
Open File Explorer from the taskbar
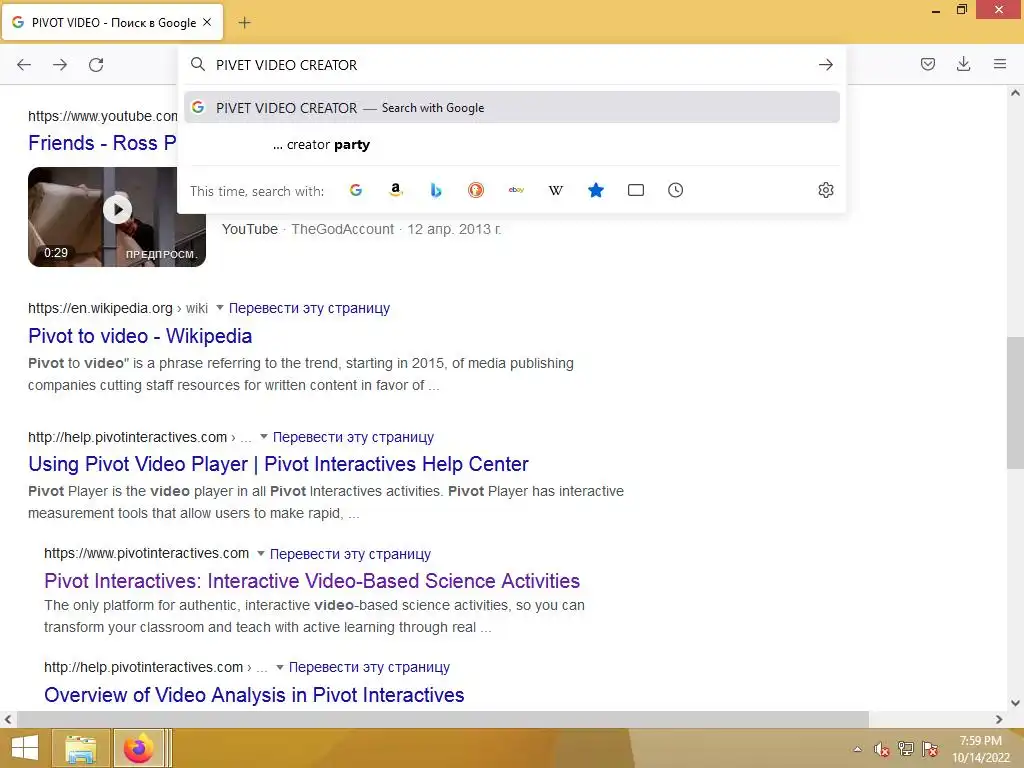tap(81, 748)
